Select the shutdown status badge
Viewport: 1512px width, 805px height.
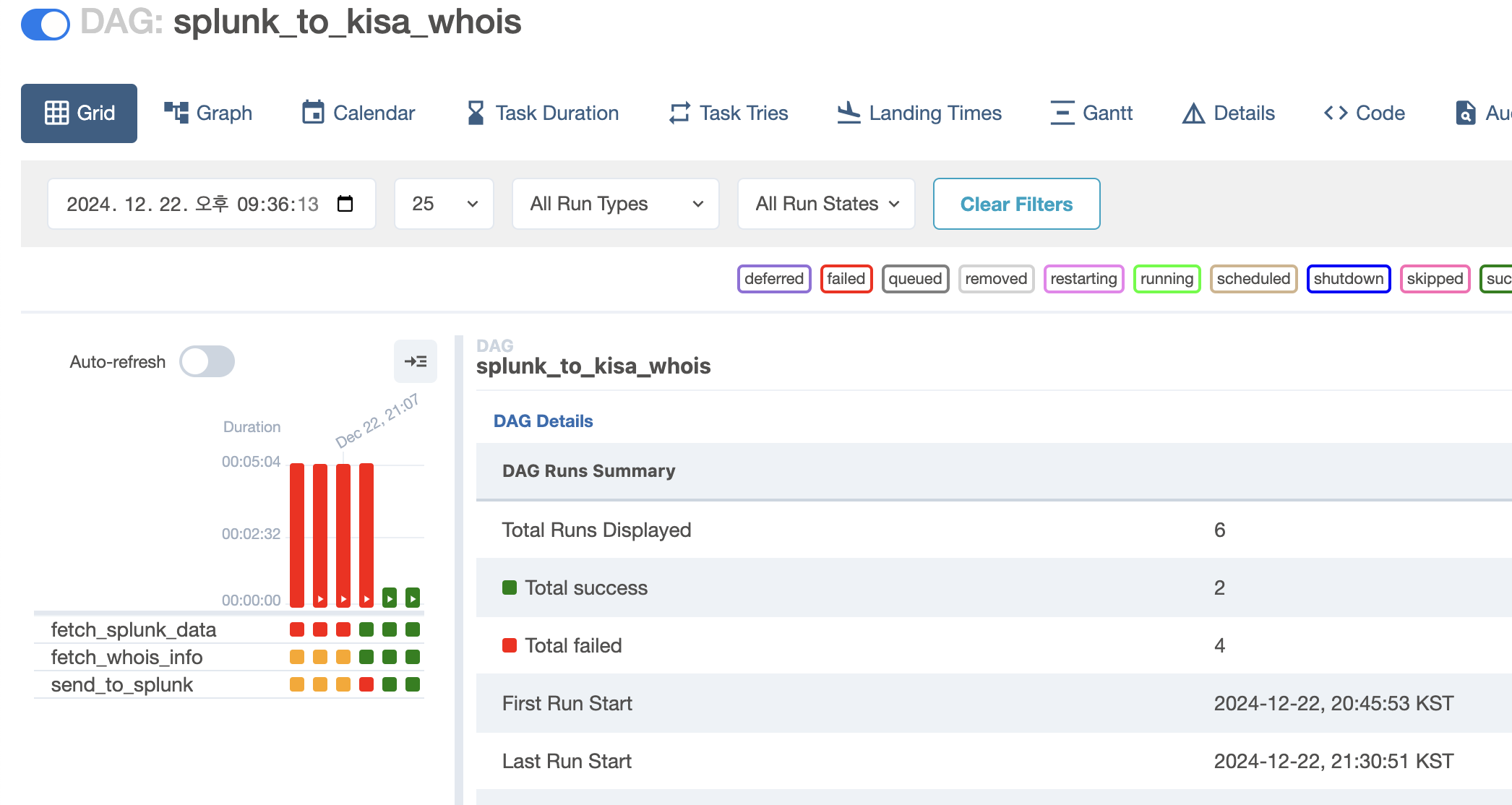click(1349, 279)
